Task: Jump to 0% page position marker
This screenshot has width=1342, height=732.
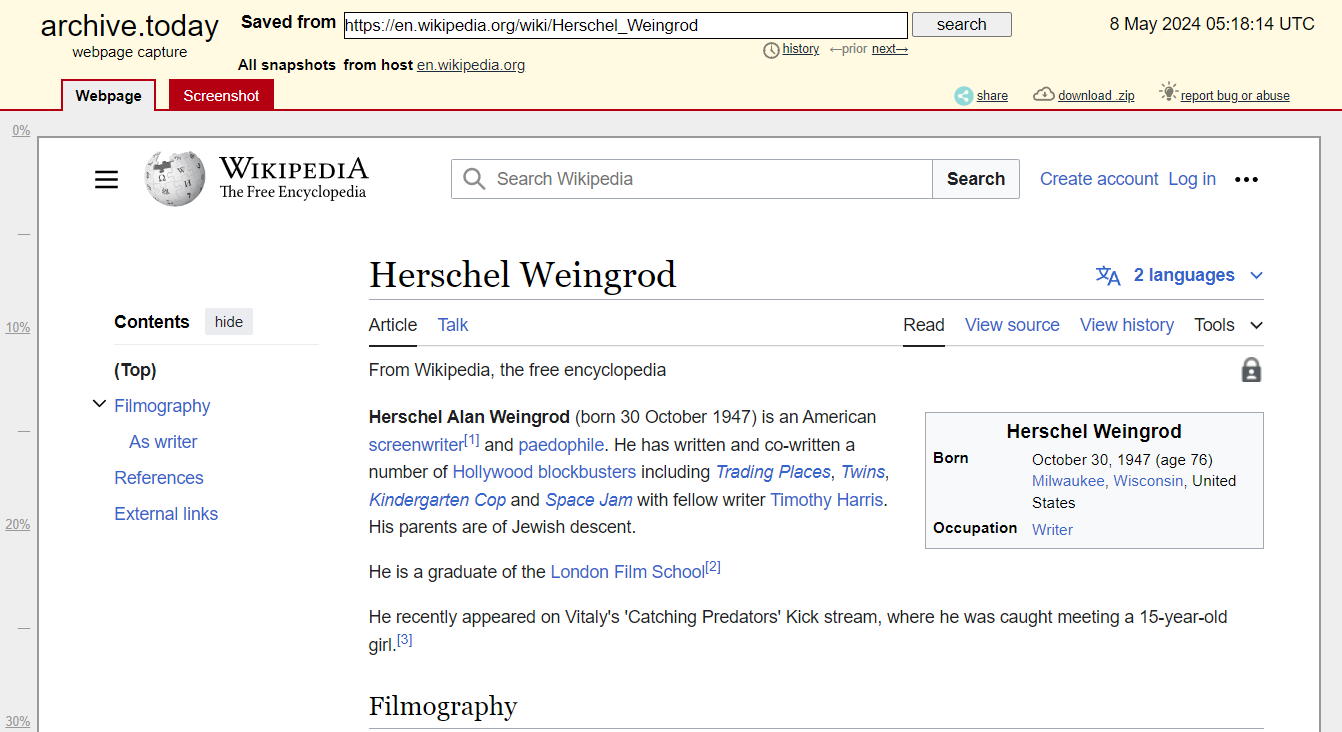Action: (x=21, y=130)
